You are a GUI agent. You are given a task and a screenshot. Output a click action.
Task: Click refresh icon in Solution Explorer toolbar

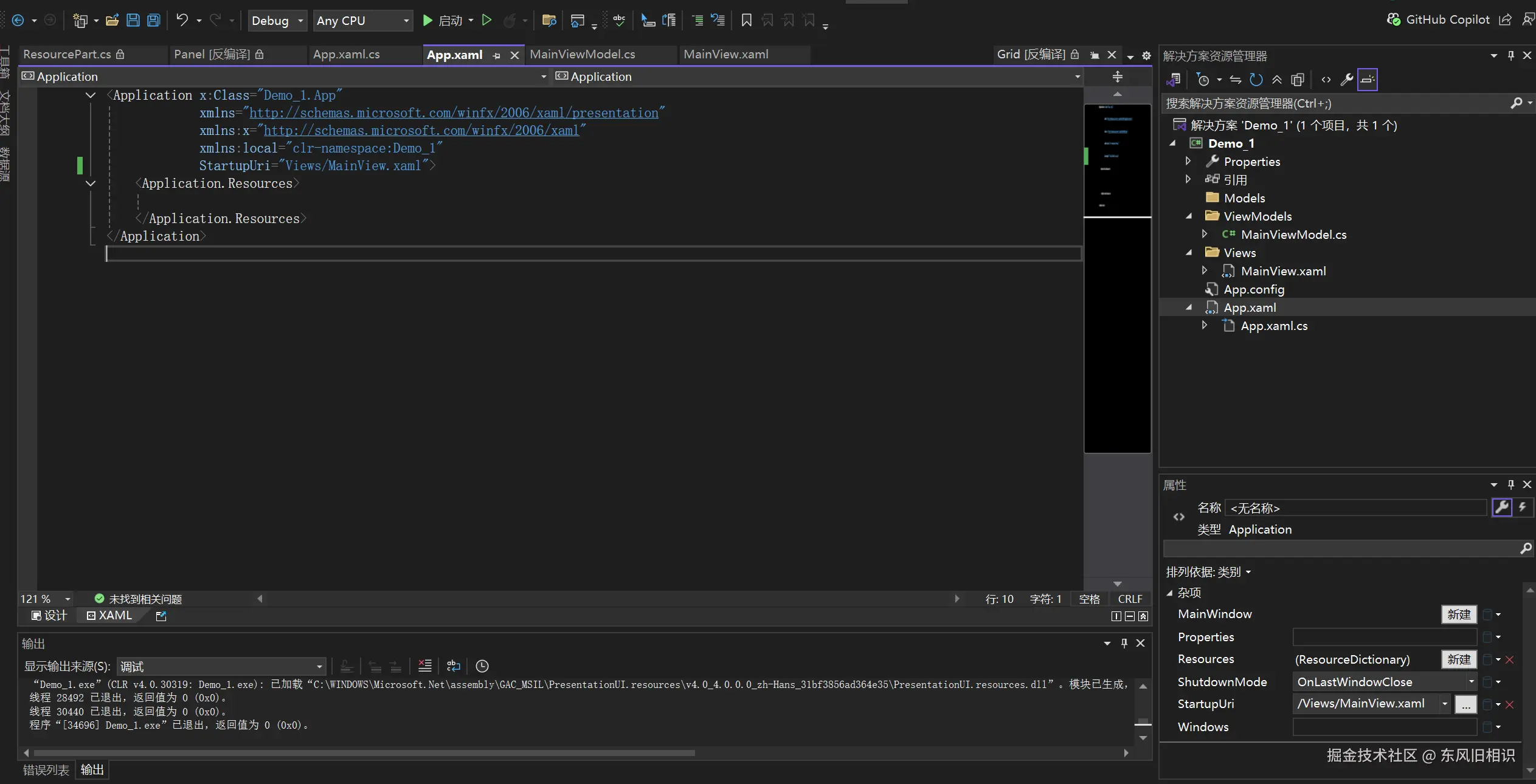coord(1256,80)
